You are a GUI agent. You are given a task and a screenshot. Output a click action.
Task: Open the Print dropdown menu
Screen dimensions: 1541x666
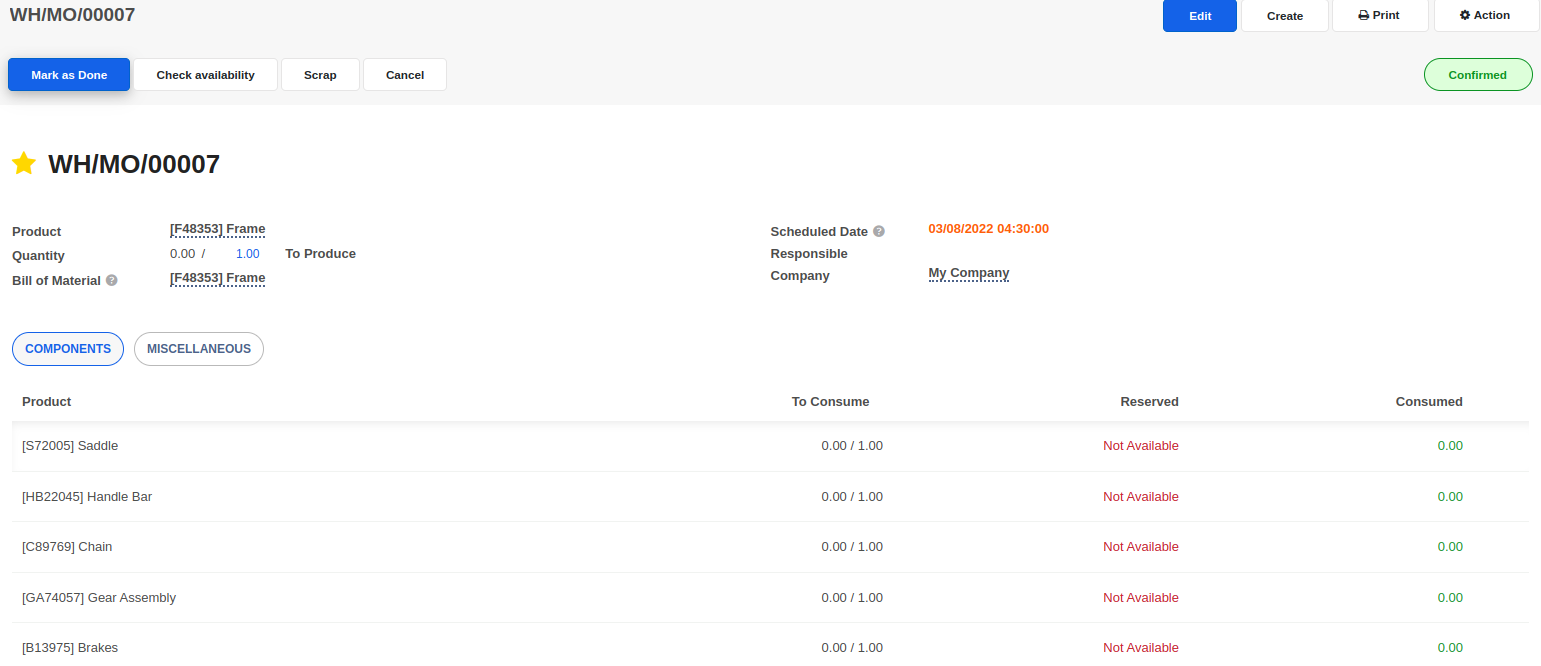point(1379,16)
